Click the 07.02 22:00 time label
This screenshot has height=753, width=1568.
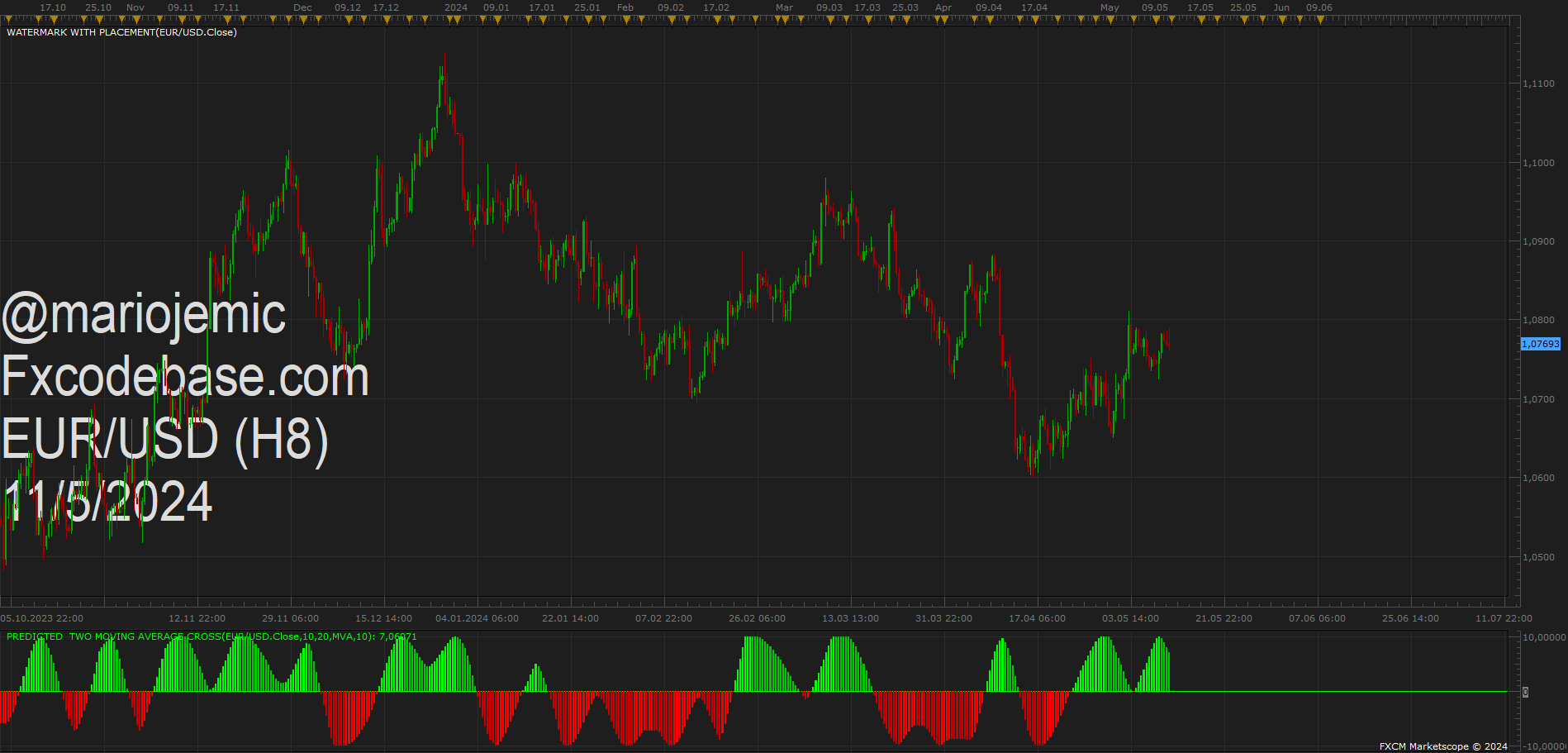[x=663, y=618]
